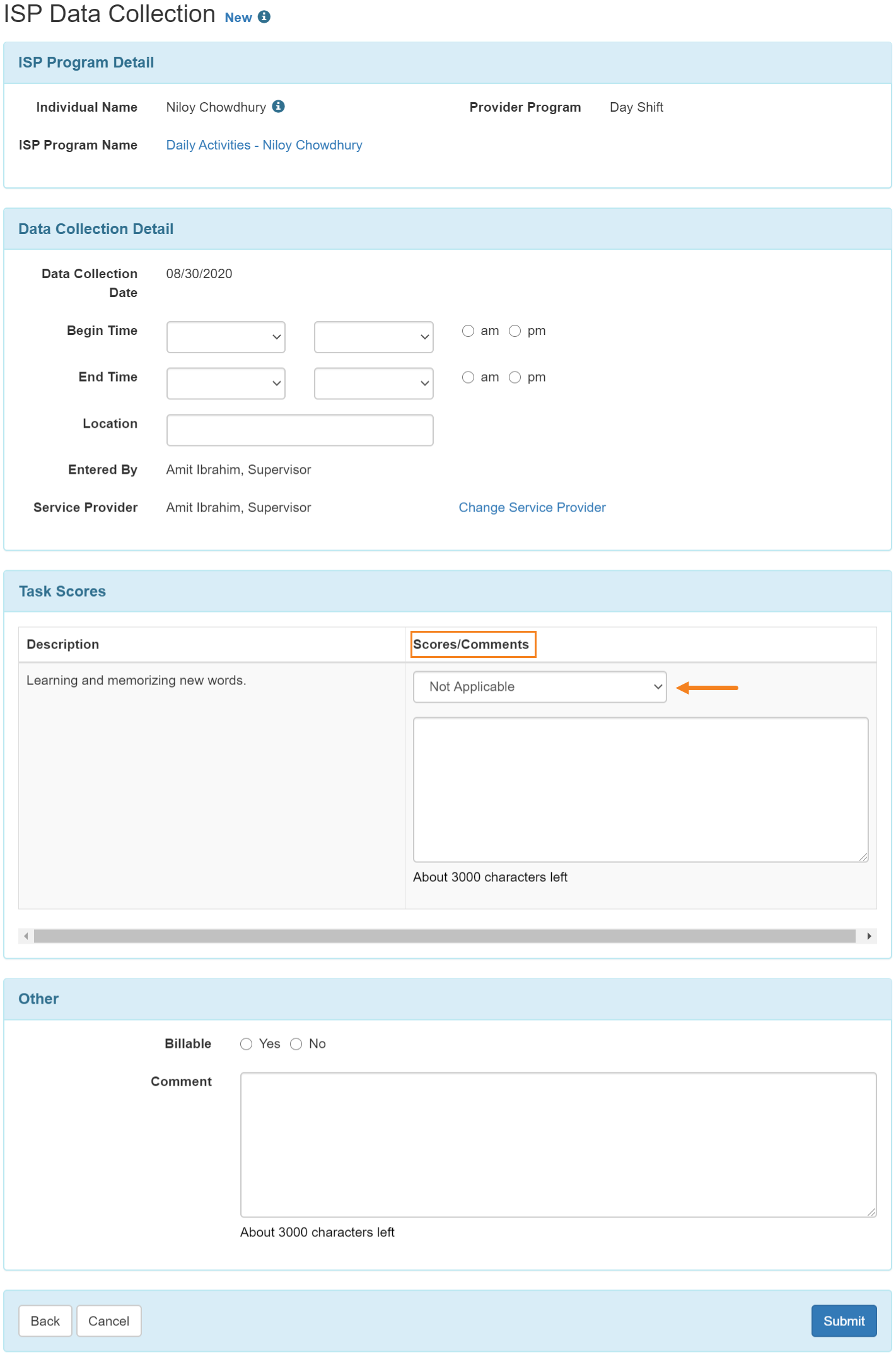Click the Submit button
The image size is (896, 1355).
[x=844, y=1321]
